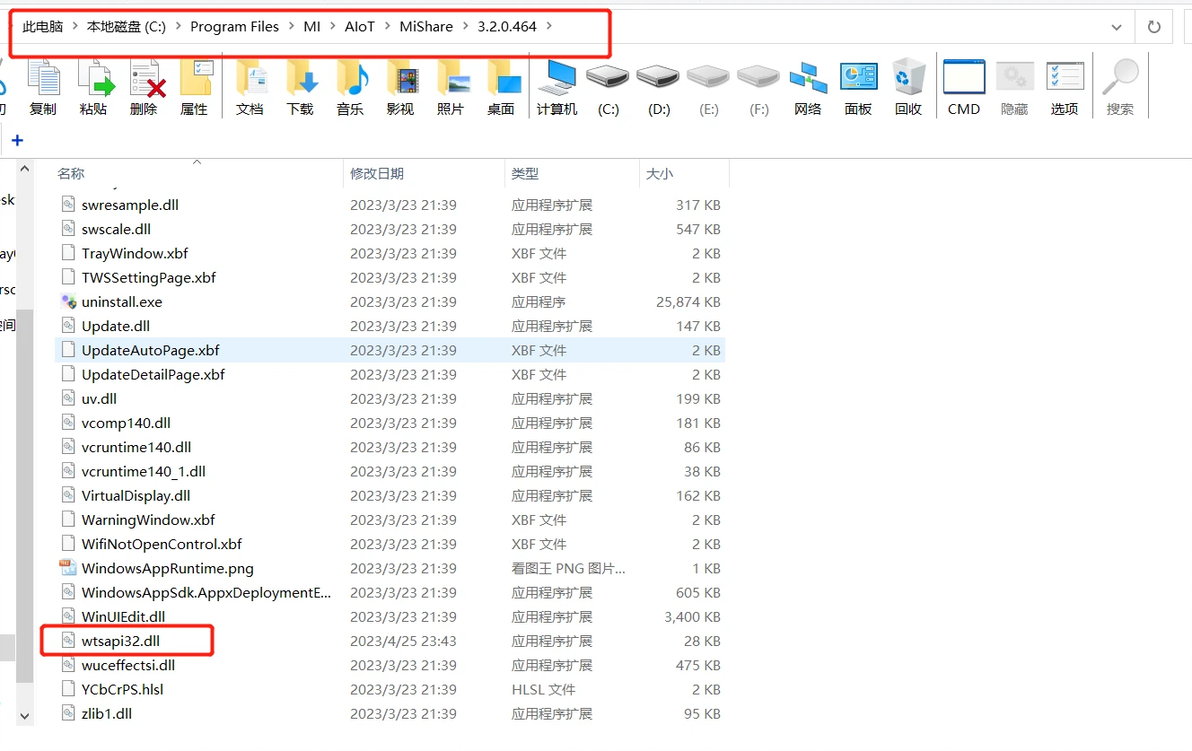
Task: Click the scrollbar down arrow in left pane
Action: point(24,715)
